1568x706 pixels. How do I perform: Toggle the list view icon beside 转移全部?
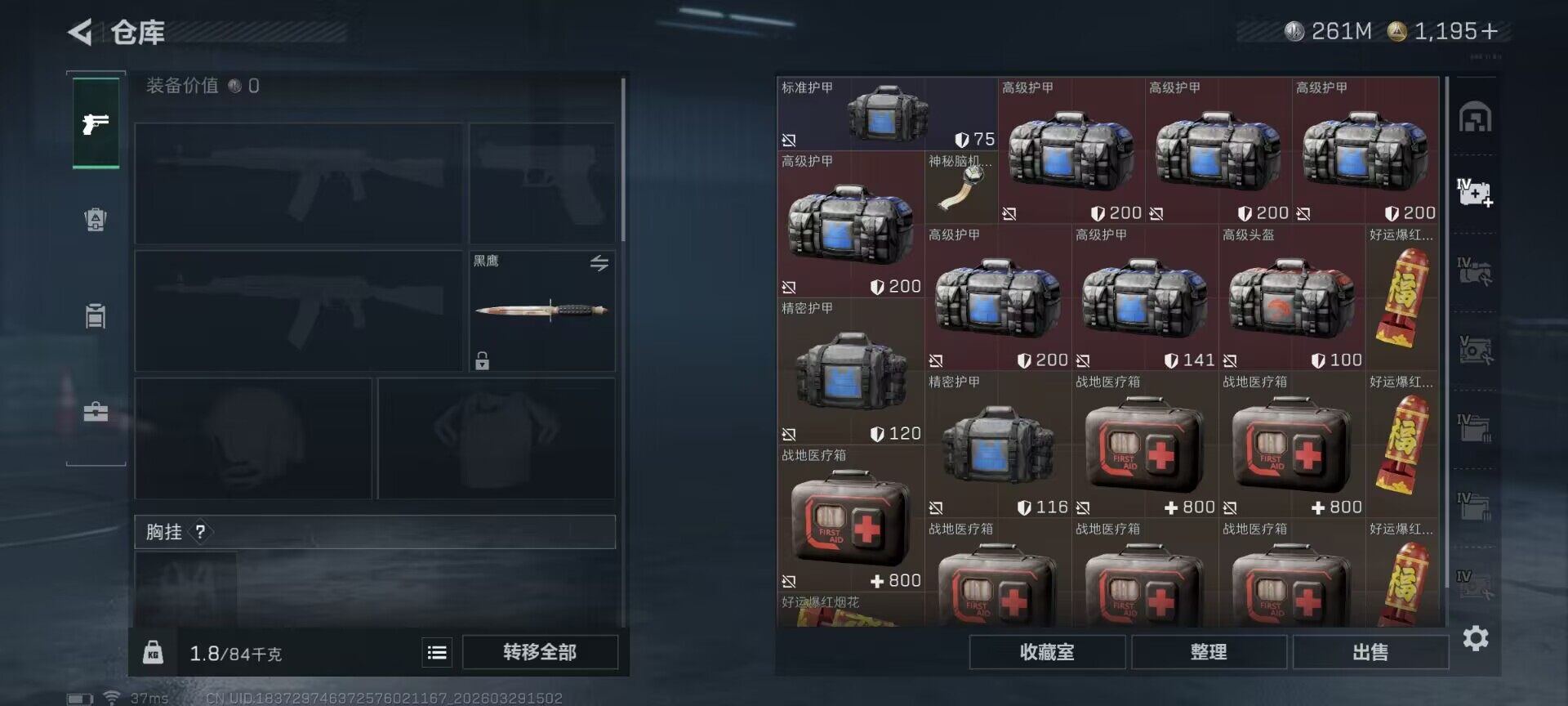437,652
